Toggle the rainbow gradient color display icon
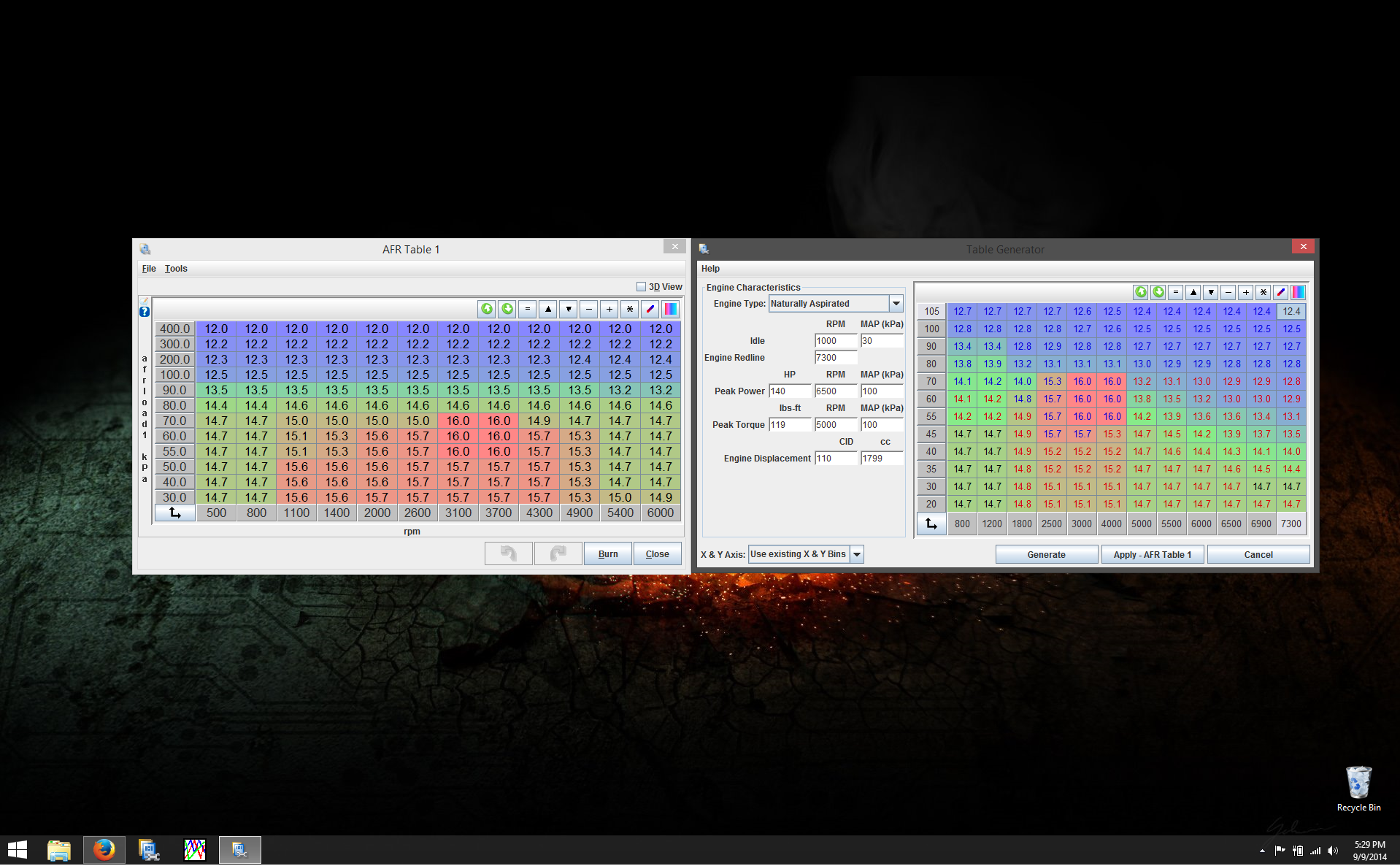 click(x=671, y=309)
